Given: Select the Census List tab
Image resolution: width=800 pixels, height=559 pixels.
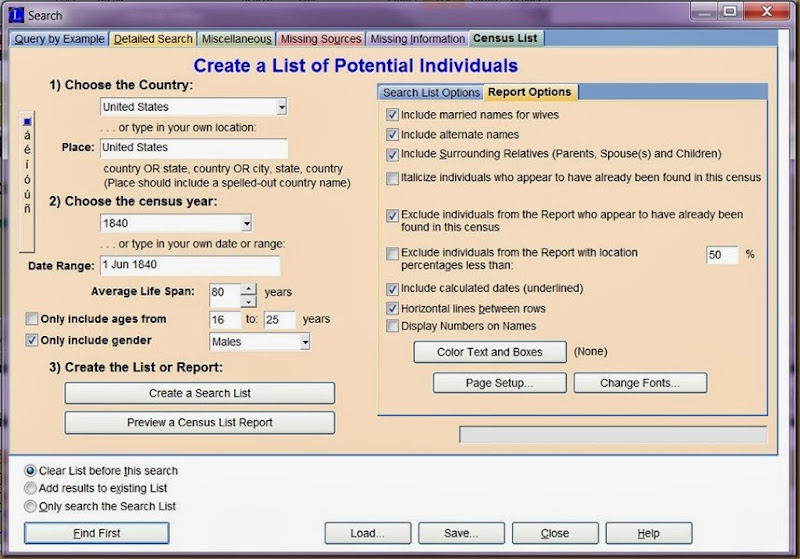Looking at the screenshot, I should click(505, 38).
